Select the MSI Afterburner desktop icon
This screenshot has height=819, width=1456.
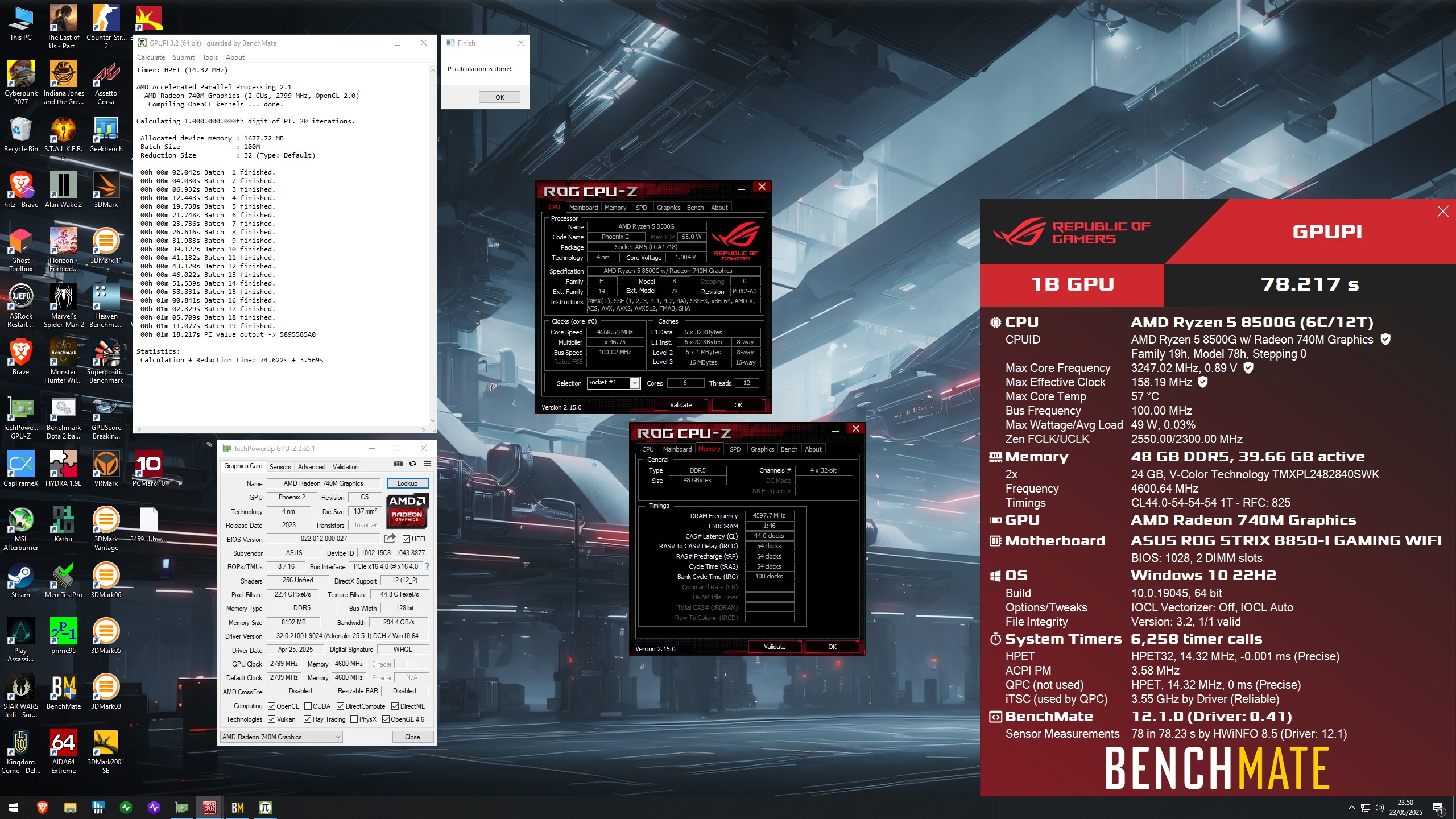21,529
